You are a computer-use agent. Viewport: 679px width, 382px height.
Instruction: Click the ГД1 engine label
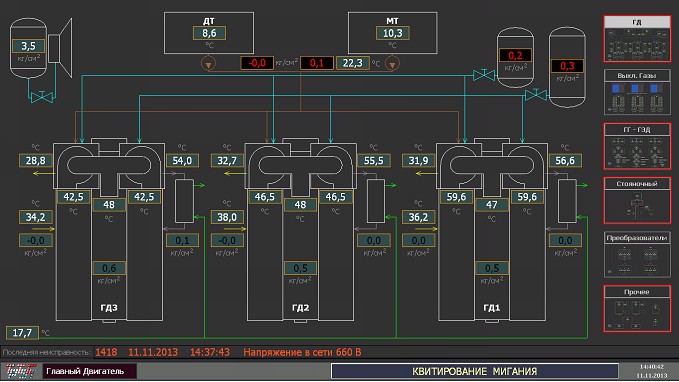(491, 308)
